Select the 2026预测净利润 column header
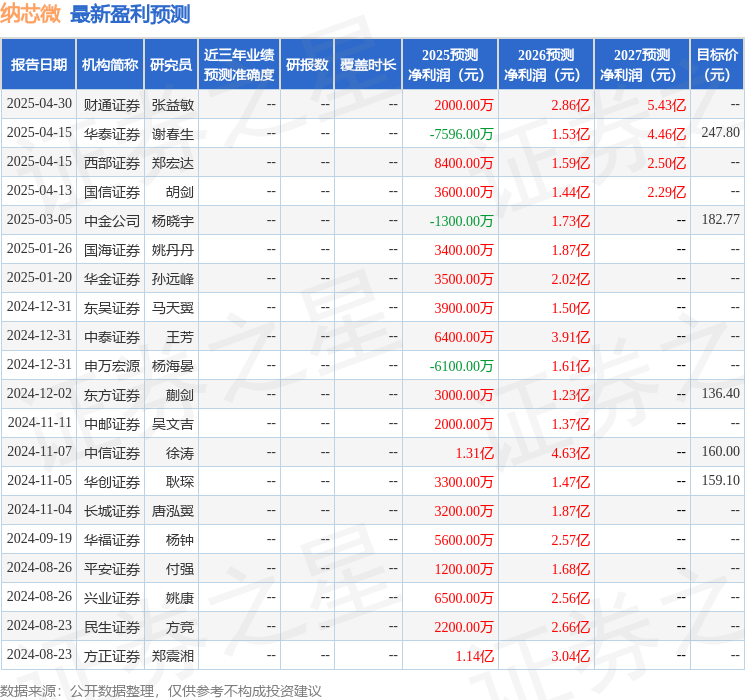The image size is (745, 700). [546, 65]
